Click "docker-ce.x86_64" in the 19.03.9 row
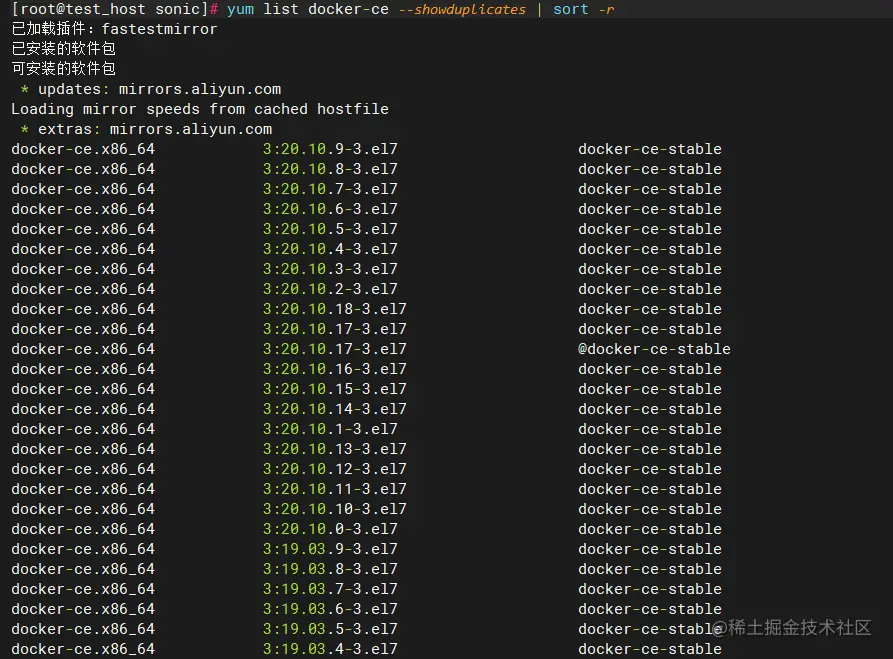893x659 pixels. pos(83,549)
